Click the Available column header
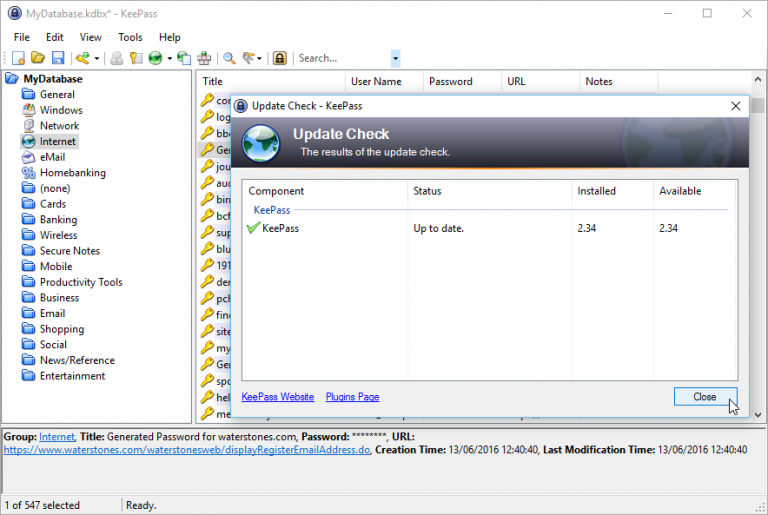The width and height of the screenshot is (768, 515). tap(694, 191)
